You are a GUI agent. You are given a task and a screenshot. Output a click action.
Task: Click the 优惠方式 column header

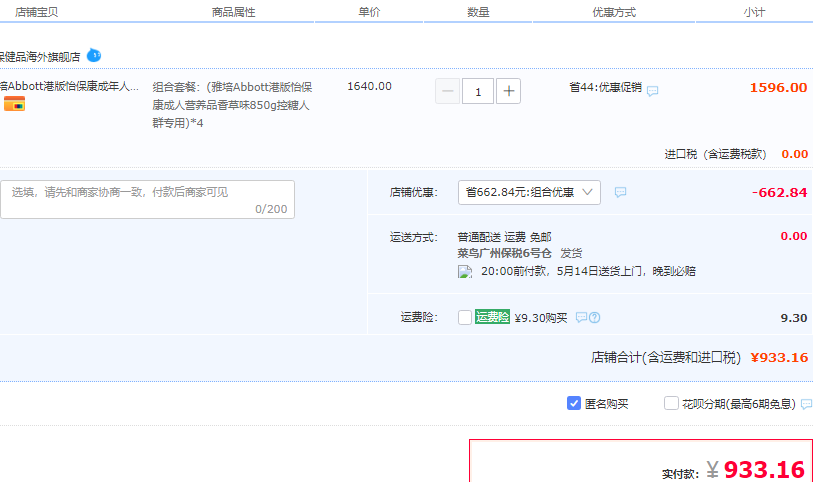pyautogui.click(x=614, y=12)
